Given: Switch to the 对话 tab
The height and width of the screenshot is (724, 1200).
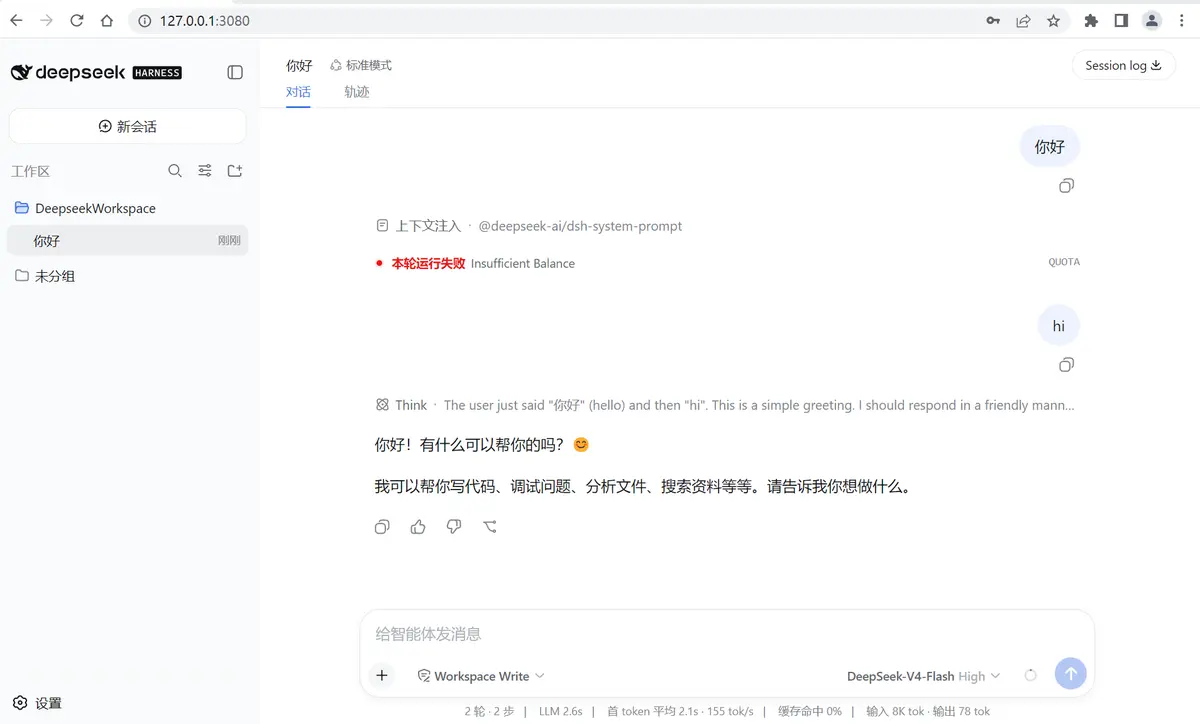Looking at the screenshot, I should [298, 92].
